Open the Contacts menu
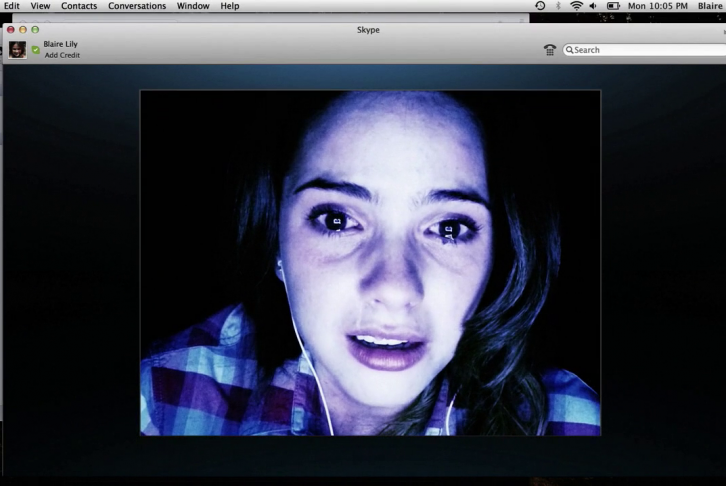726x486 pixels. point(79,6)
